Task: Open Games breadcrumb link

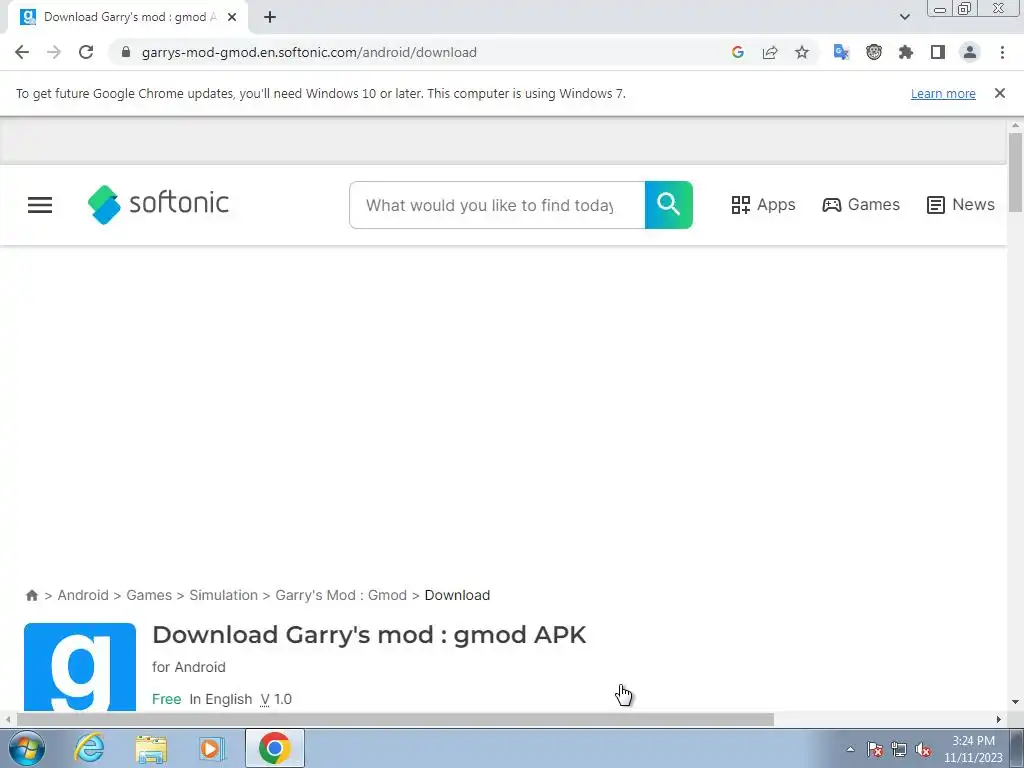Action: click(x=149, y=596)
